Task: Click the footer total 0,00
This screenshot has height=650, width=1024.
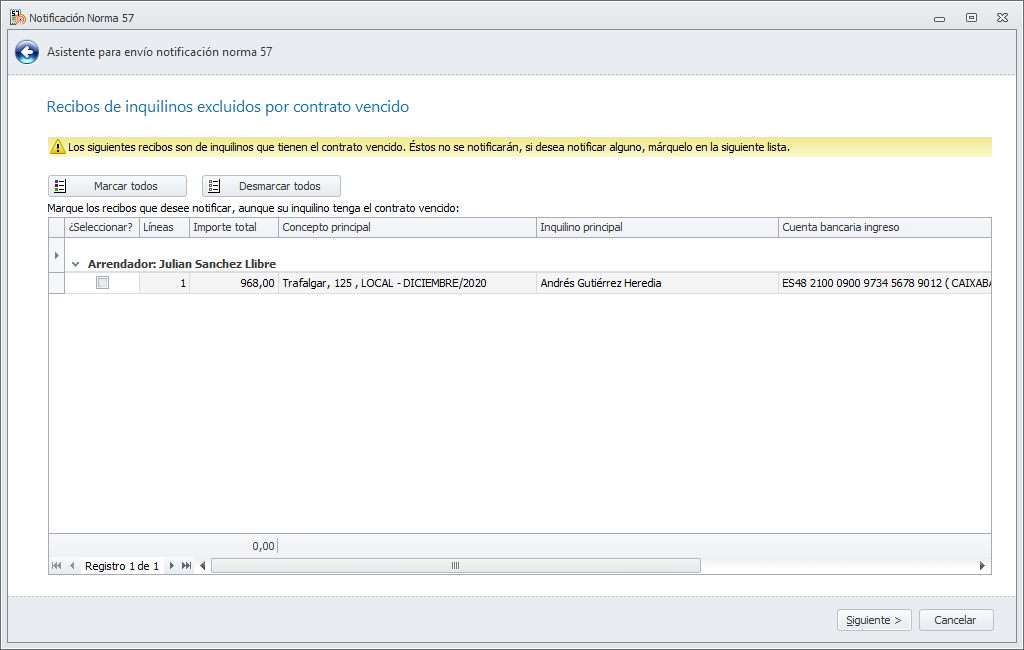Action: tap(263, 546)
